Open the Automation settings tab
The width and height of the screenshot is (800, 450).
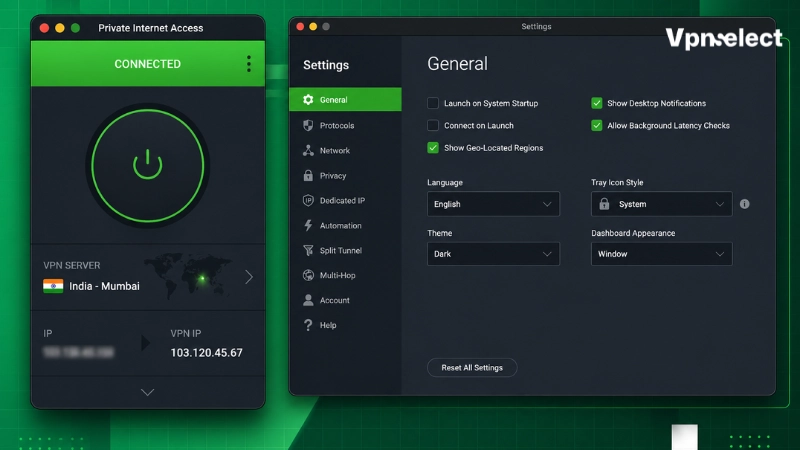click(345, 225)
